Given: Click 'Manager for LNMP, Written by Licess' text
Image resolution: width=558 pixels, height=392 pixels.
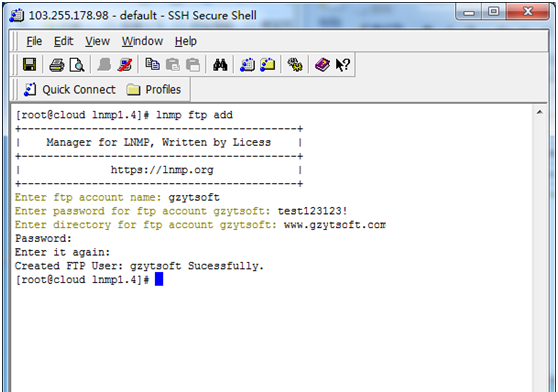Looking at the screenshot, I should [x=158, y=142].
